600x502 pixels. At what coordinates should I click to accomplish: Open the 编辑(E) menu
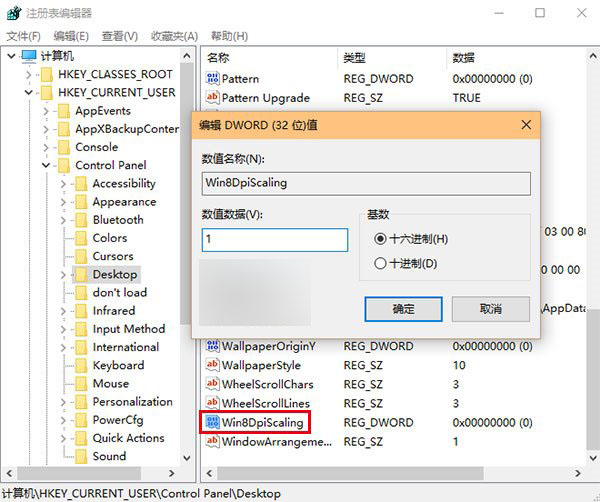(x=71, y=36)
